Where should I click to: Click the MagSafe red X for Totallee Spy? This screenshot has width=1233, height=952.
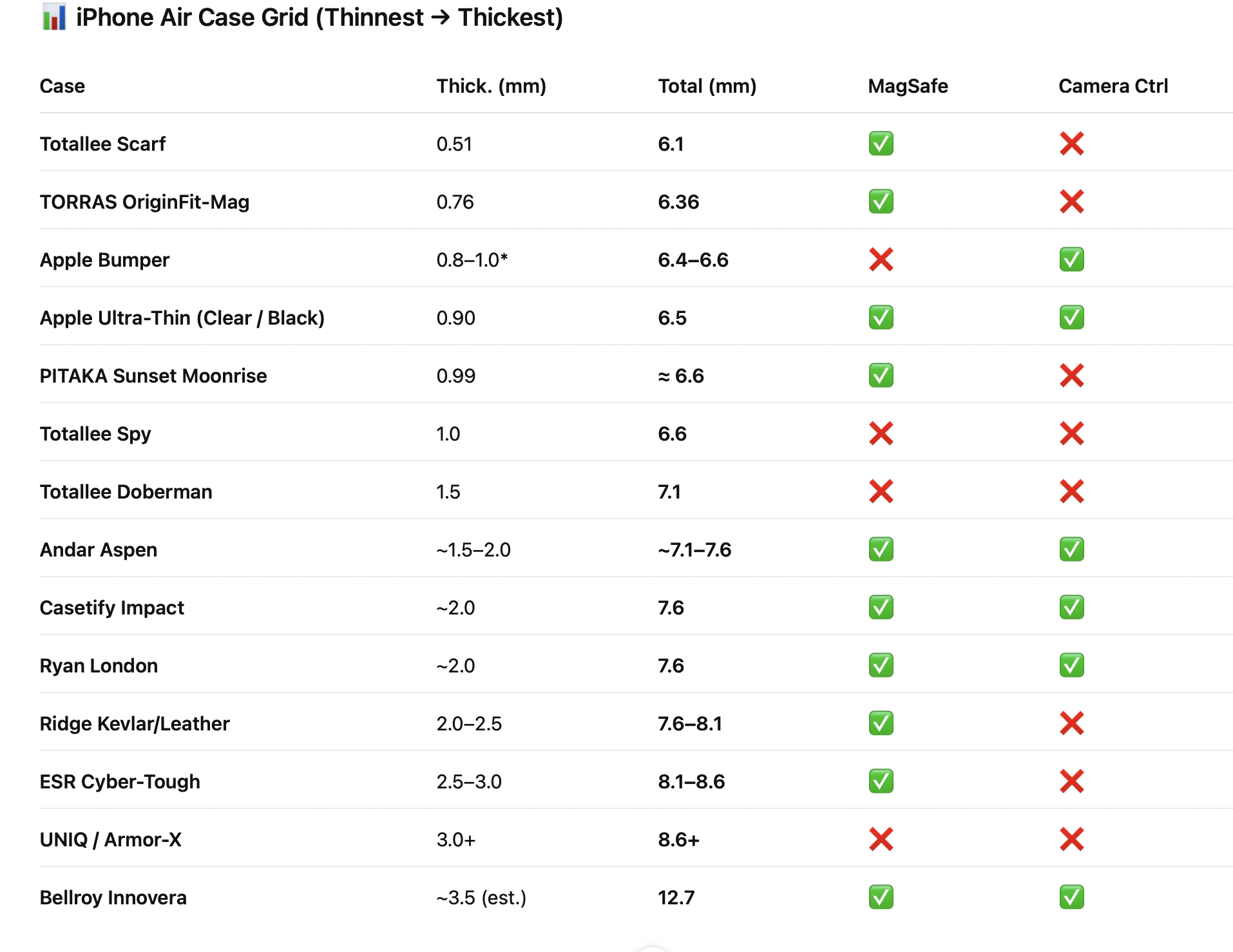(x=881, y=433)
